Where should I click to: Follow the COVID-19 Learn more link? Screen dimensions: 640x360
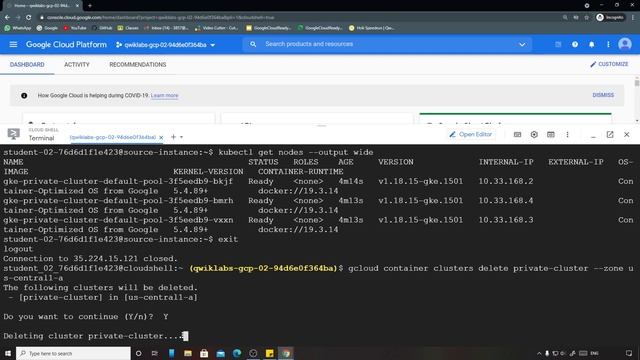pos(164,96)
